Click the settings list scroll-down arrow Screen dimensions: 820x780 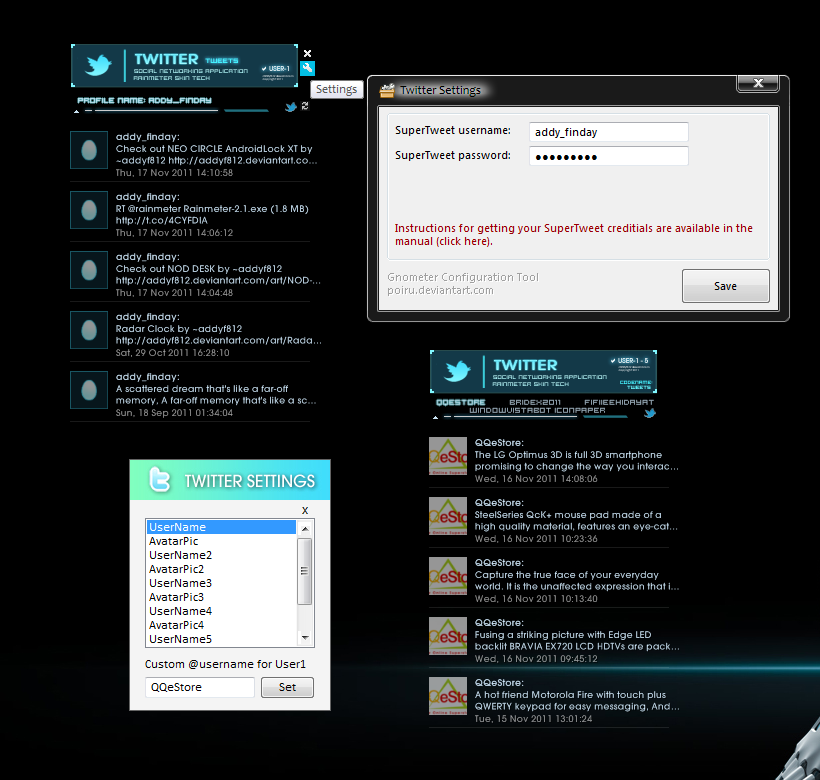click(x=305, y=638)
